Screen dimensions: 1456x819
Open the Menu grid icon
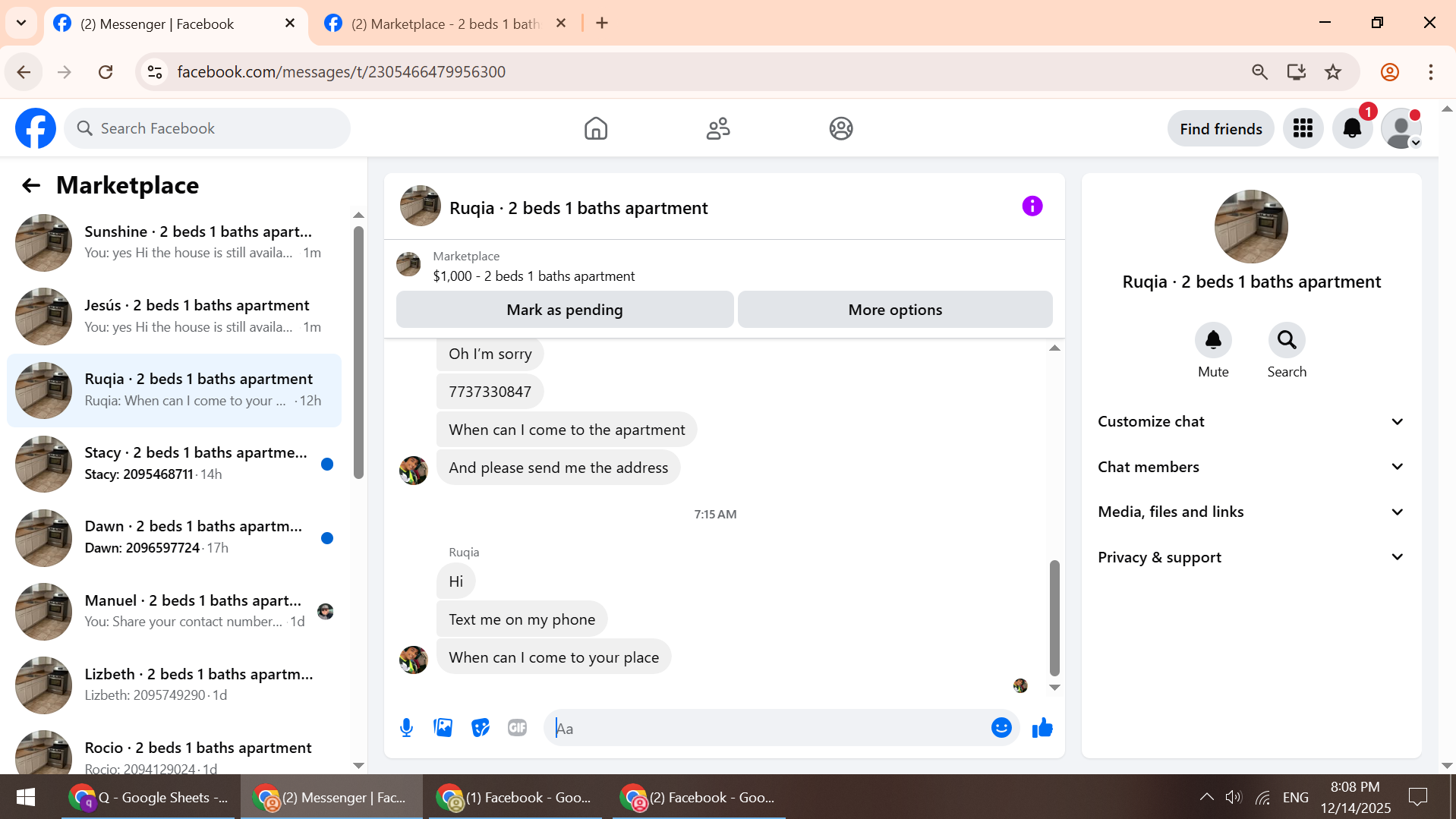(x=1303, y=128)
